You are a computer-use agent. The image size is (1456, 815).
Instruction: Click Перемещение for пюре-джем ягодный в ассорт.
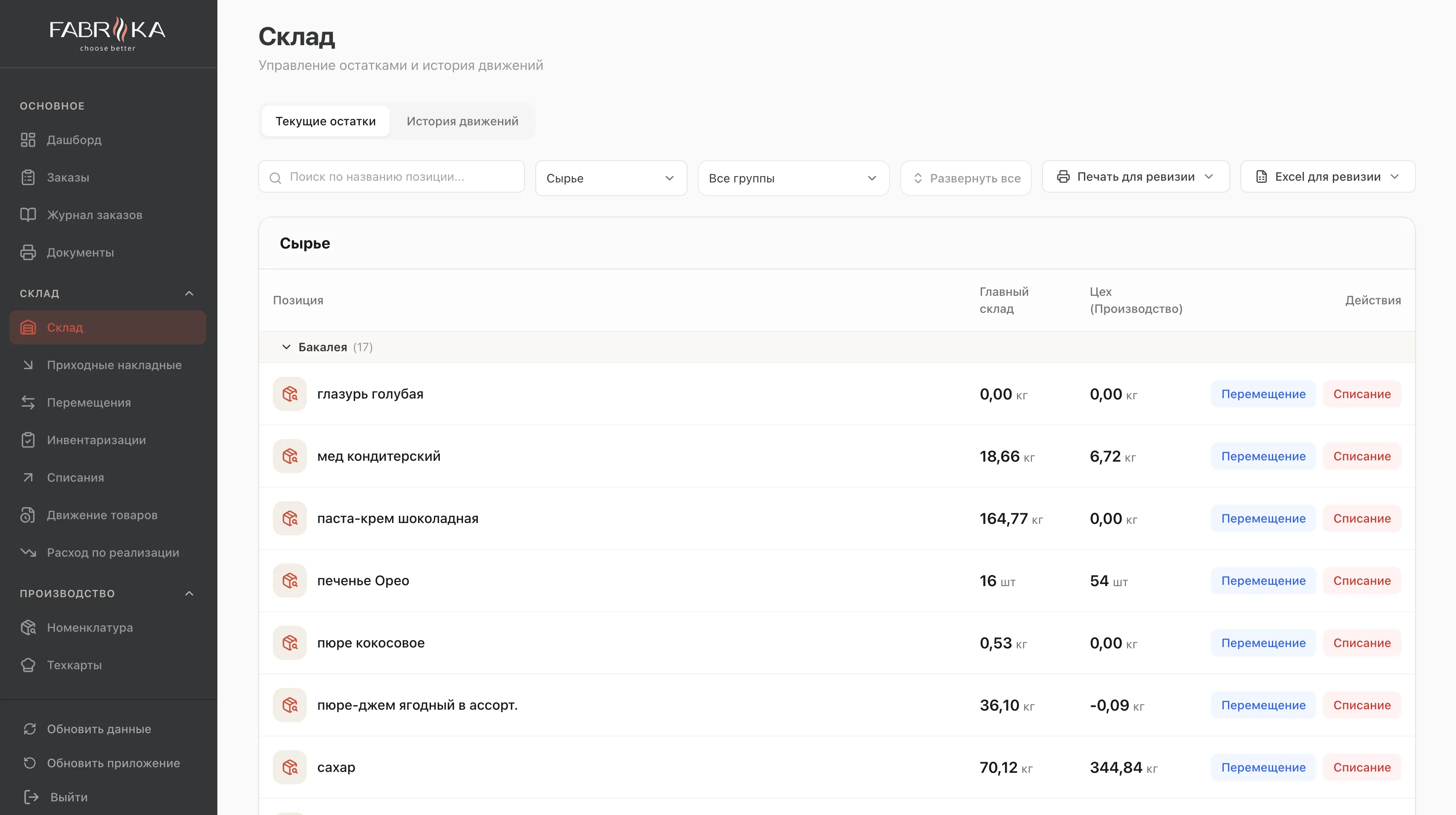(x=1263, y=705)
